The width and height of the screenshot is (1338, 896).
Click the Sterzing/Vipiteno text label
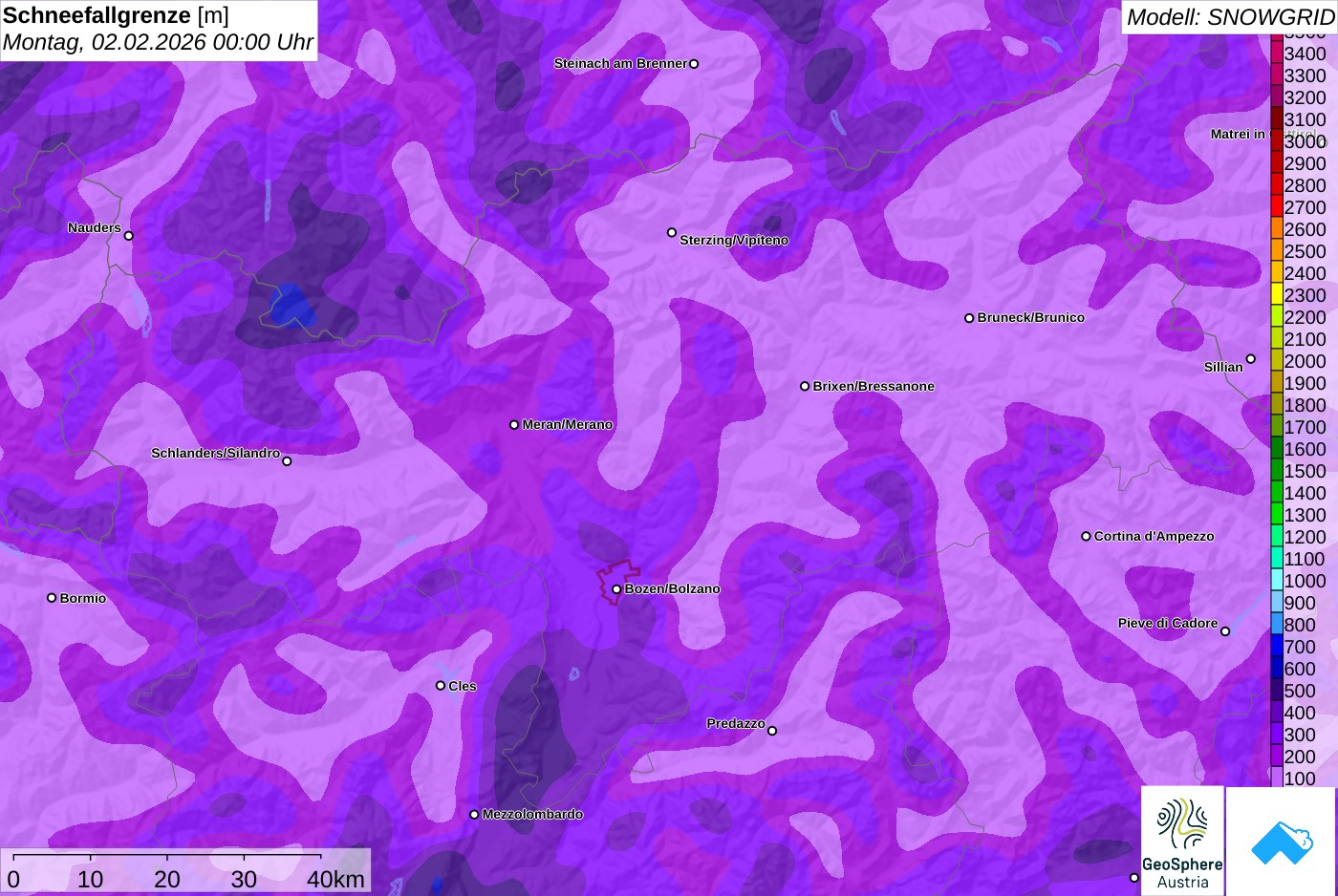point(734,241)
